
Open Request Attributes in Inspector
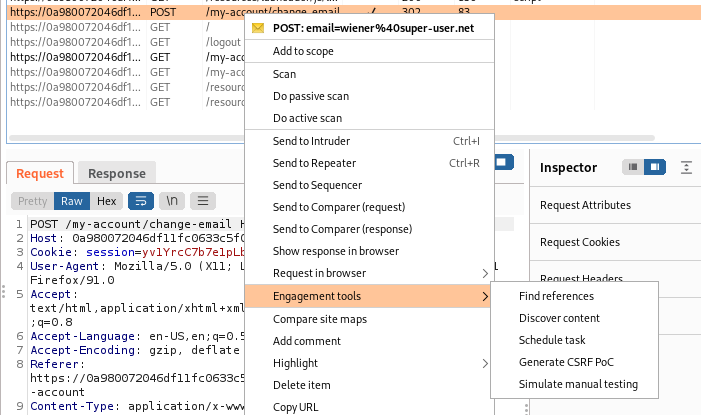[x=585, y=205]
